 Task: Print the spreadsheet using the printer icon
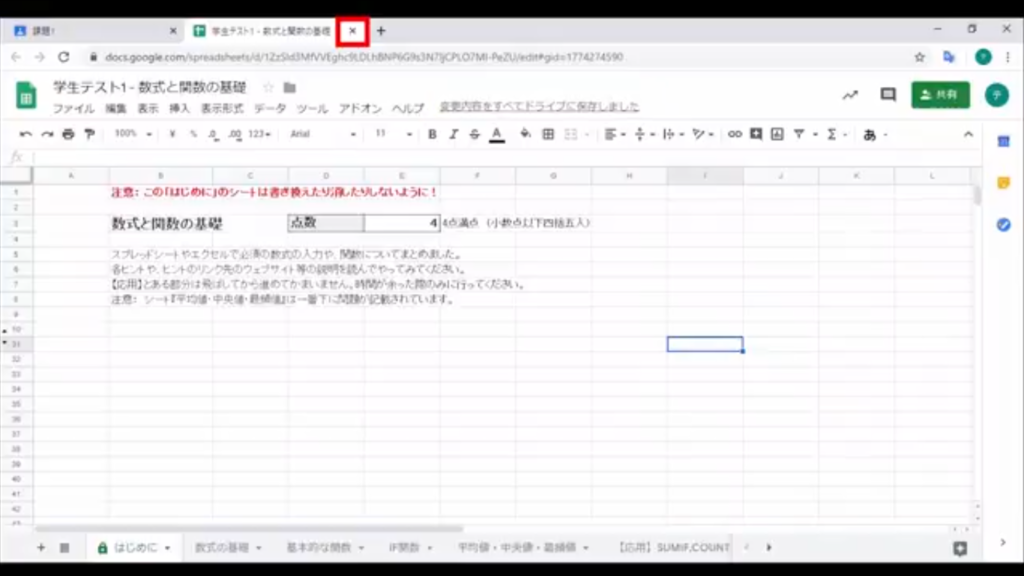point(68,134)
